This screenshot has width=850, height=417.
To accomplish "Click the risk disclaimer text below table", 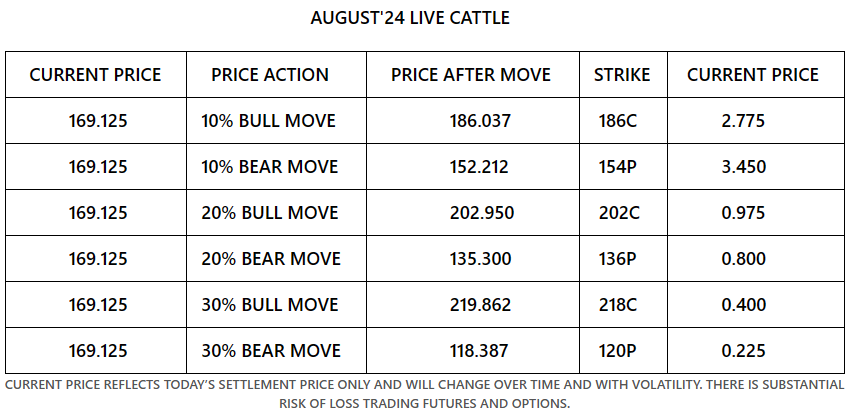I will coord(424,394).
